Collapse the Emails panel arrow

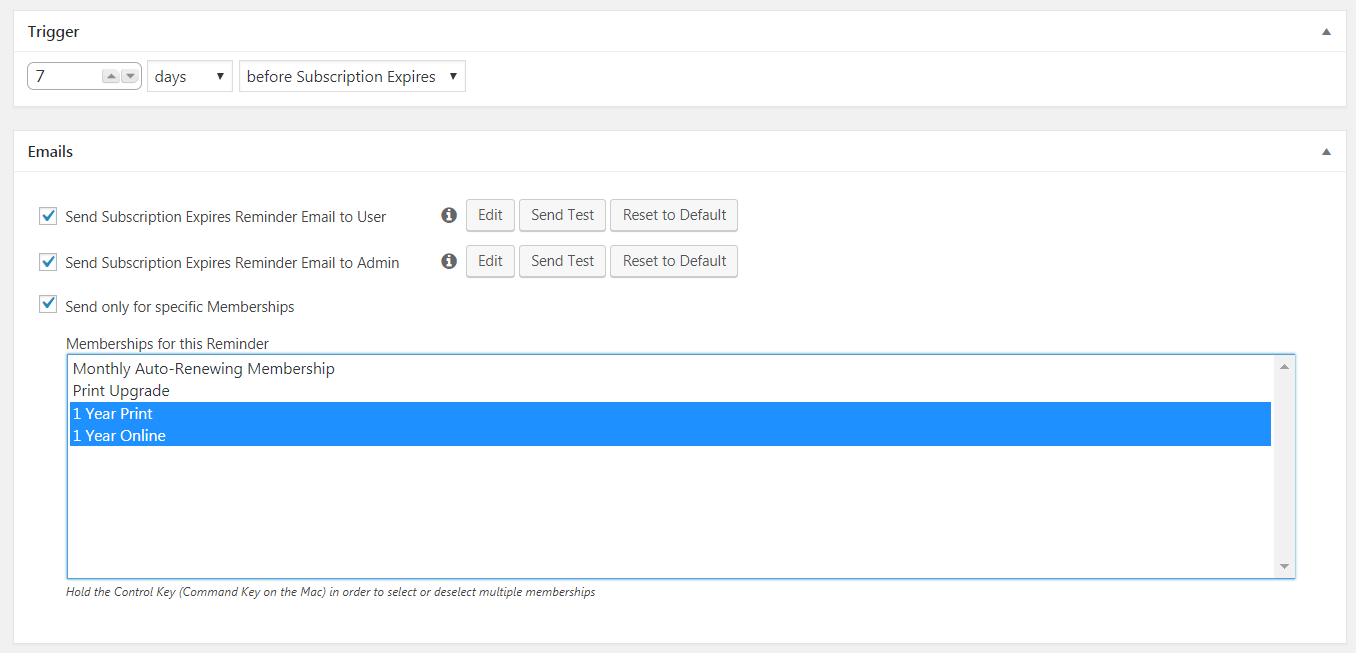(1326, 152)
